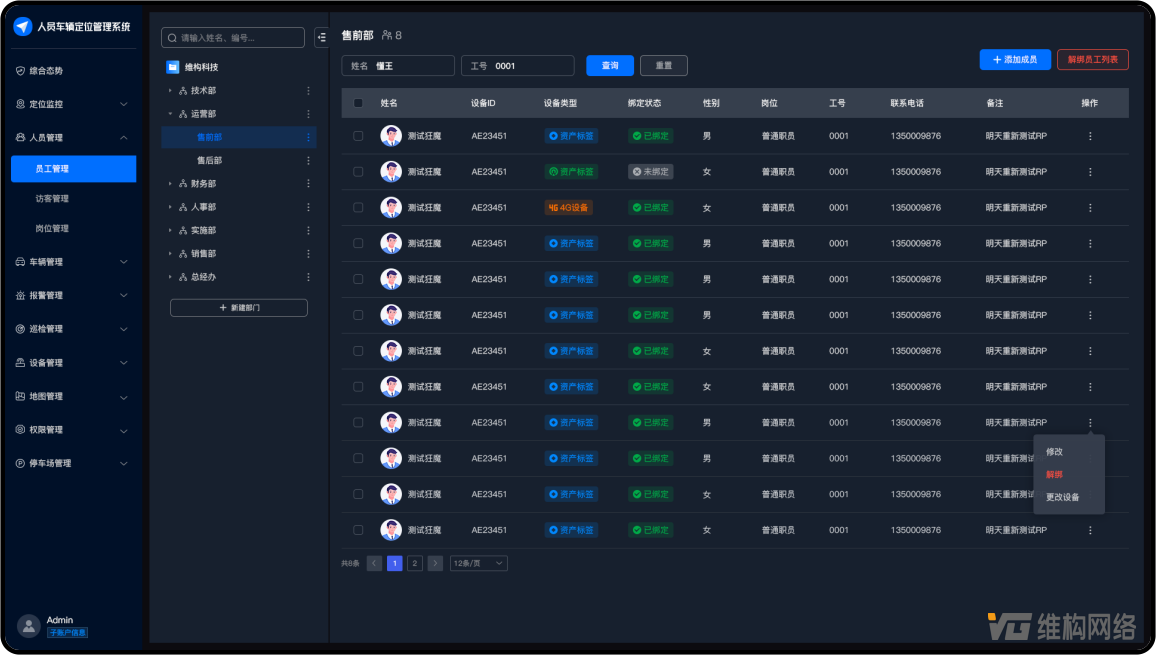Click three-dot menu next to 售后部
The image size is (1157, 655).
[308, 160]
